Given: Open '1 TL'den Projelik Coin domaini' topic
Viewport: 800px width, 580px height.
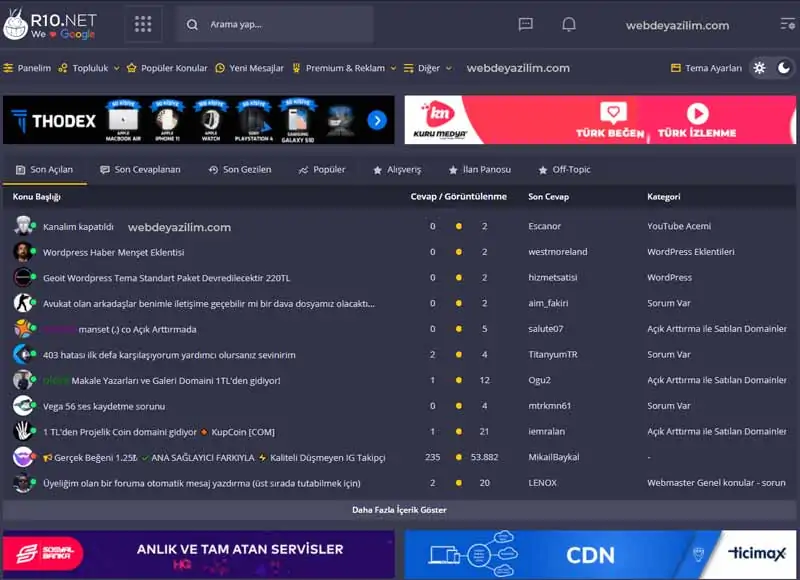Looking at the screenshot, I should pyautogui.click(x=159, y=432).
